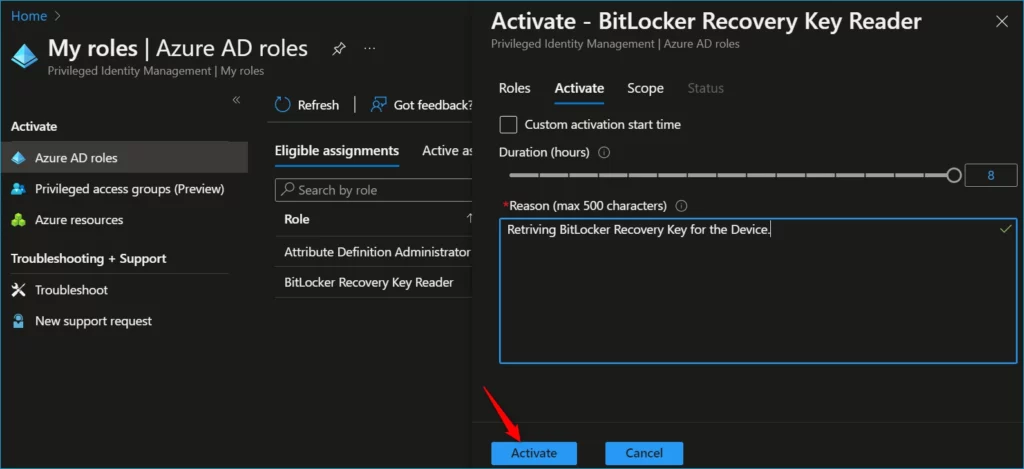Sort by the Role column header
1024x469 pixels.
(296, 219)
